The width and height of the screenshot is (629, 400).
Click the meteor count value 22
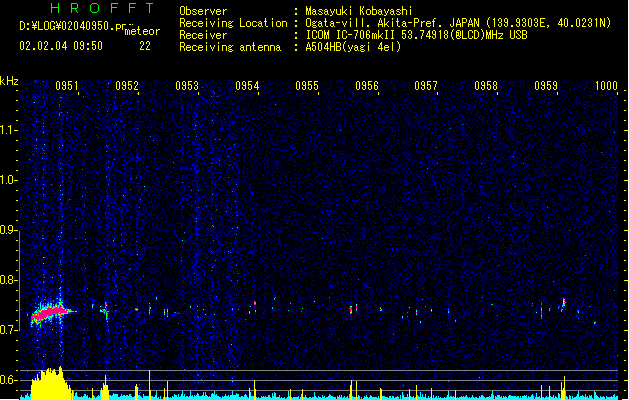pyautogui.click(x=145, y=46)
